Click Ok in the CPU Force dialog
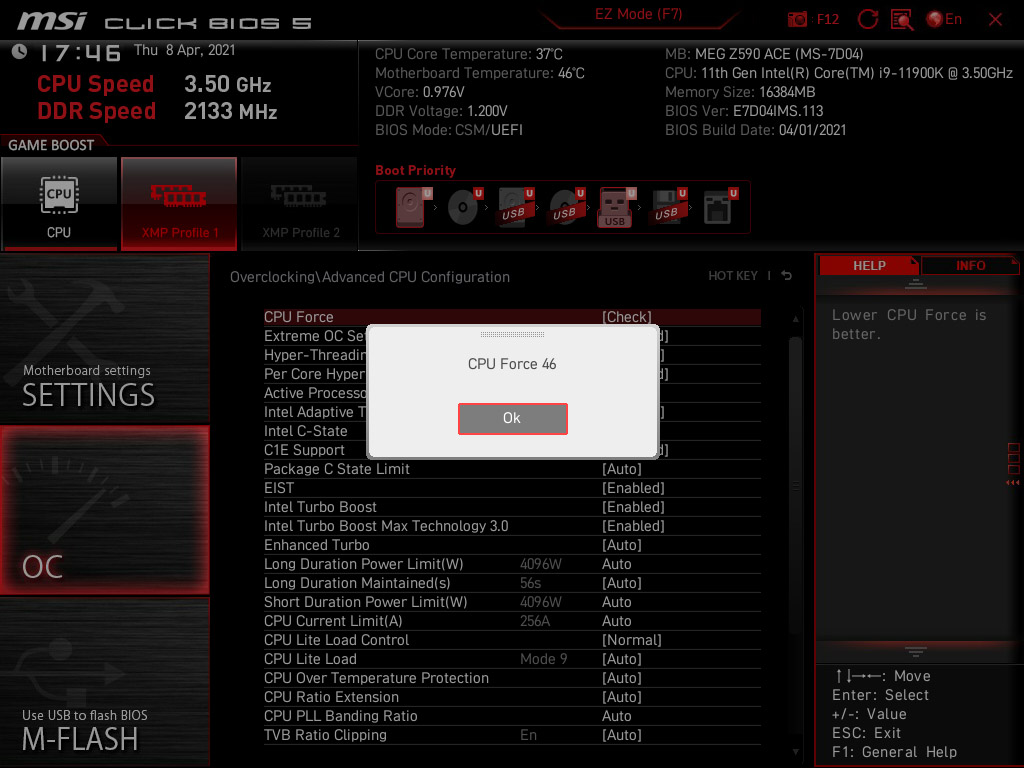The width and height of the screenshot is (1024, 768). click(513, 418)
